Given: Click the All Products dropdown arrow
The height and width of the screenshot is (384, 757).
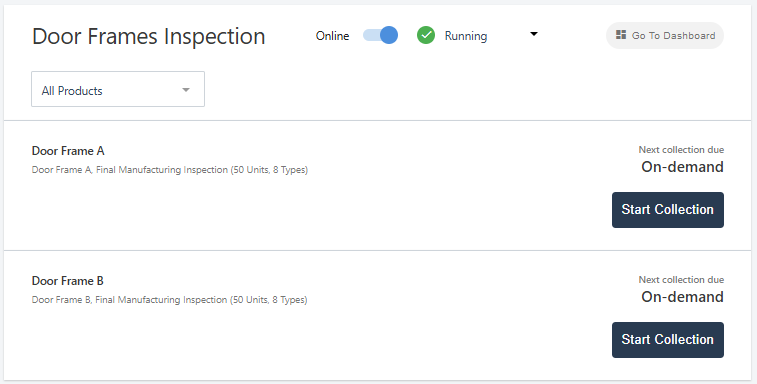Looking at the screenshot, I should [186, 90].
